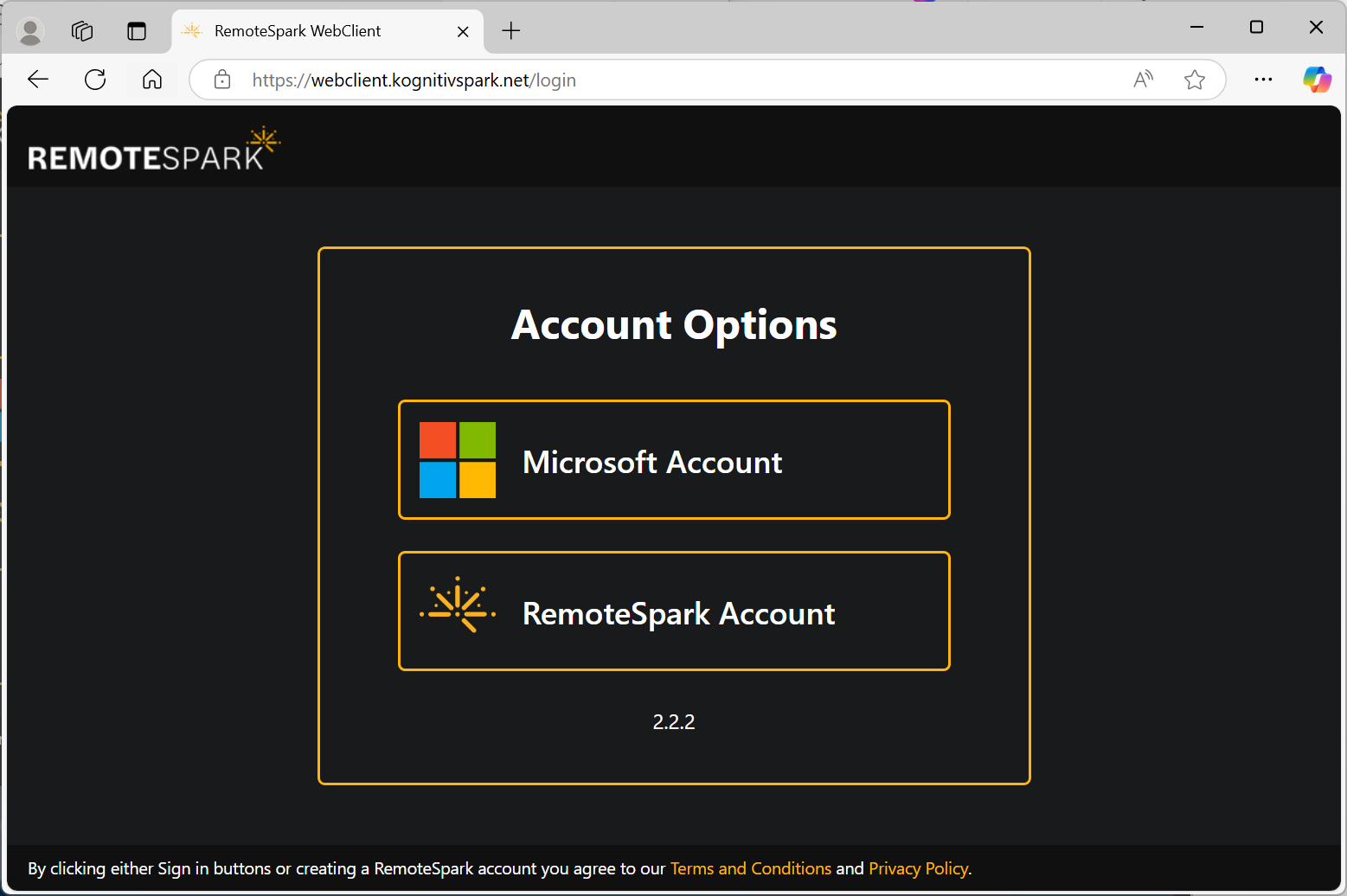Select the RemoteSpark WebClient tab
Image resolution: width=1347 pixels, height=896 pixels.
click(x=328, y=31)
